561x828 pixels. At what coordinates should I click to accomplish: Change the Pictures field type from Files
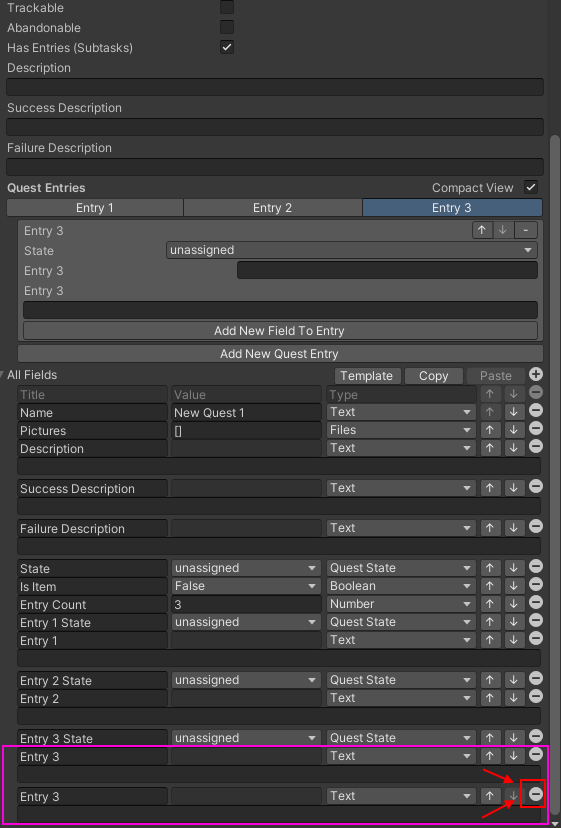tap(401, 430)
